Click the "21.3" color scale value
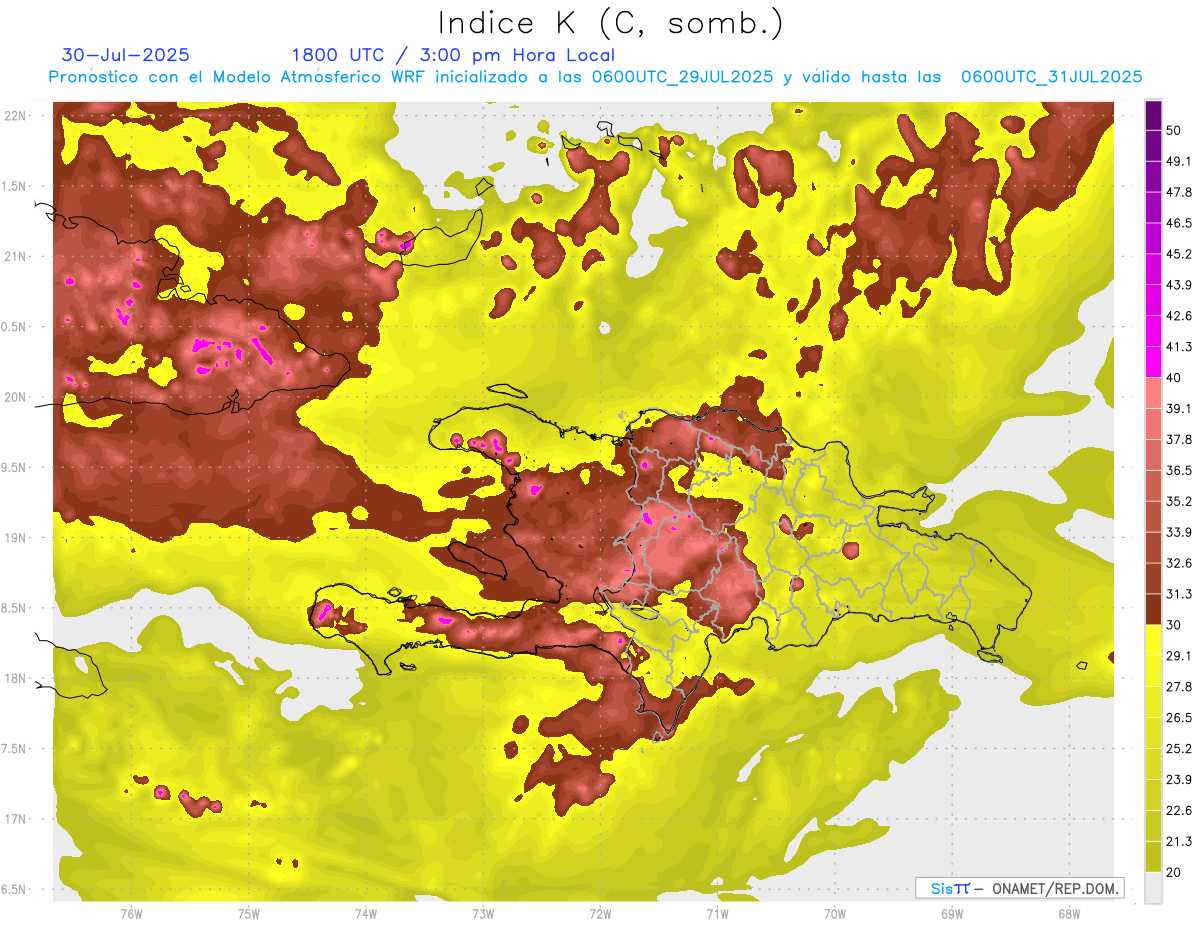The width and height of the screenshot is (1200, 927). pyautogui.click(x=1179, y=842)
